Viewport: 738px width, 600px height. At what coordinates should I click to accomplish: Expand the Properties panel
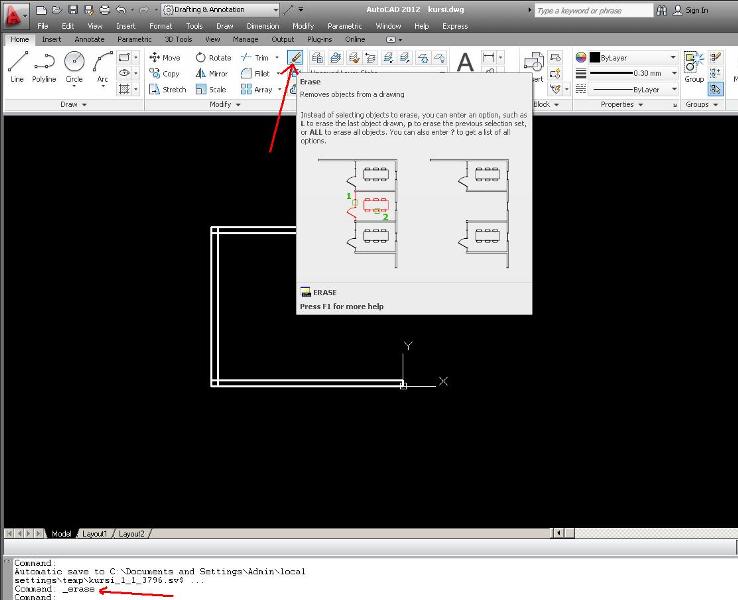click(x=621, y=104)
